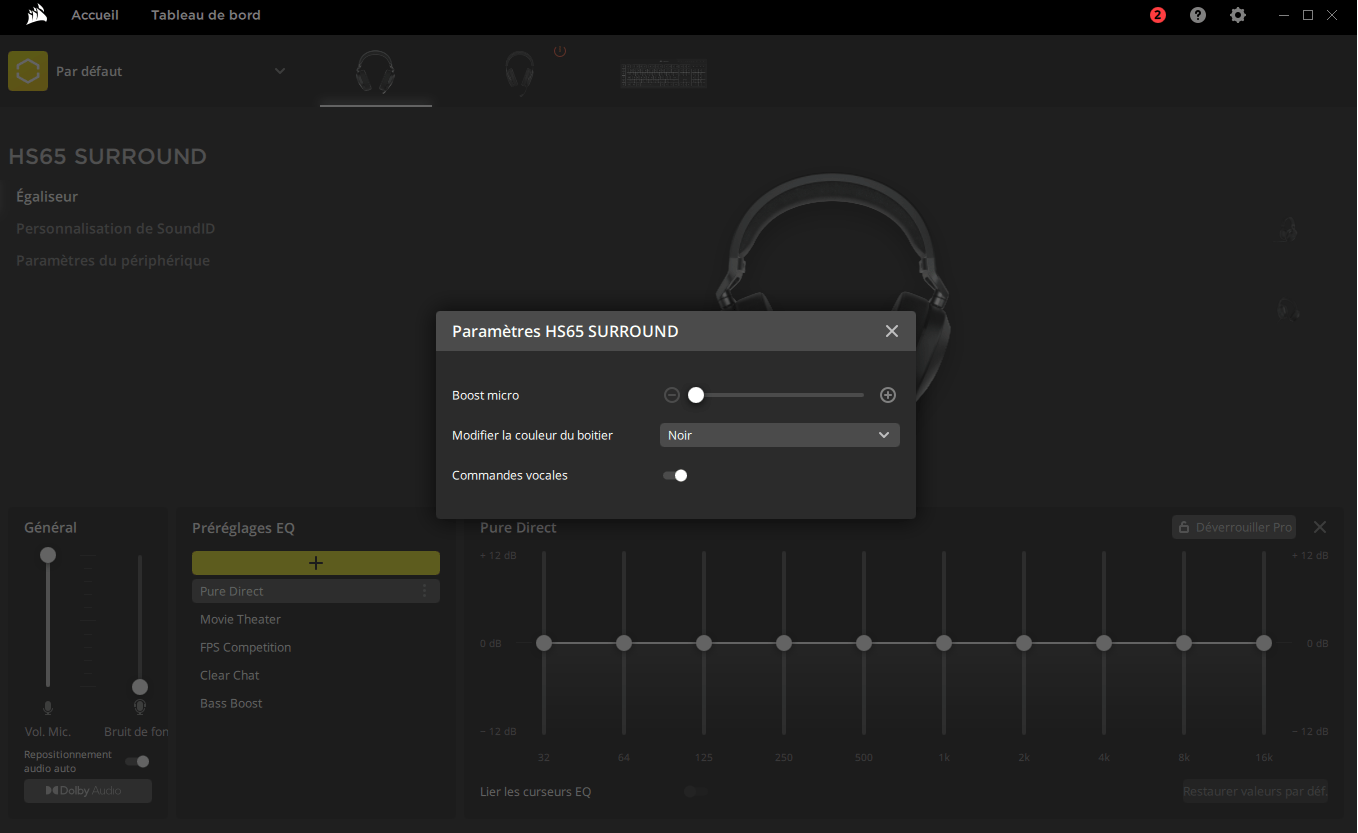Select the HS65 headset device icon
This screenshot has width=1358, height=833.
click(x=376, y=73)
